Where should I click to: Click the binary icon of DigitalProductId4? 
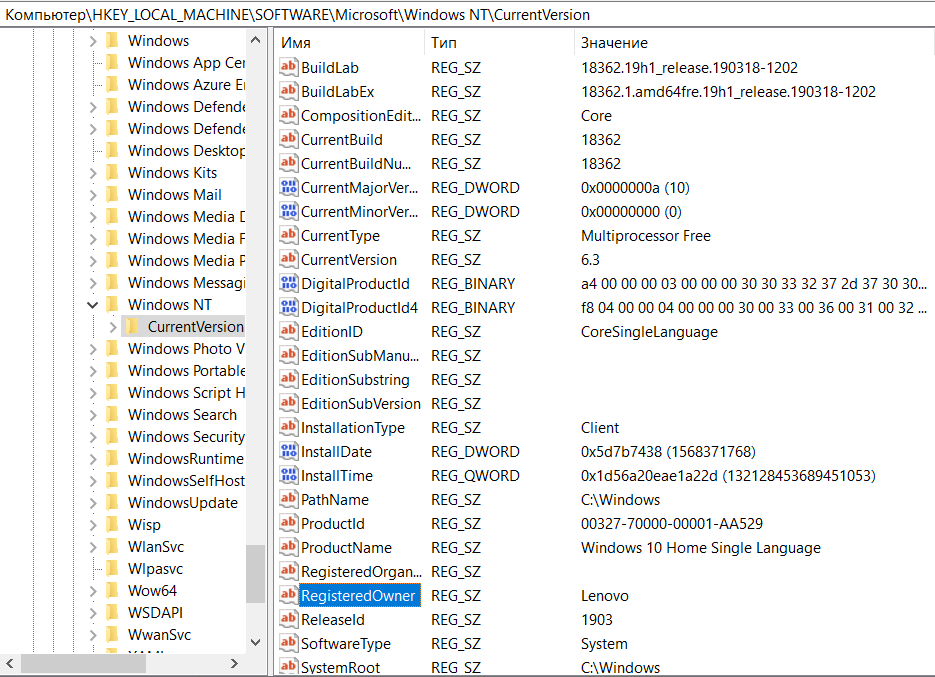[x=289, y=307]
